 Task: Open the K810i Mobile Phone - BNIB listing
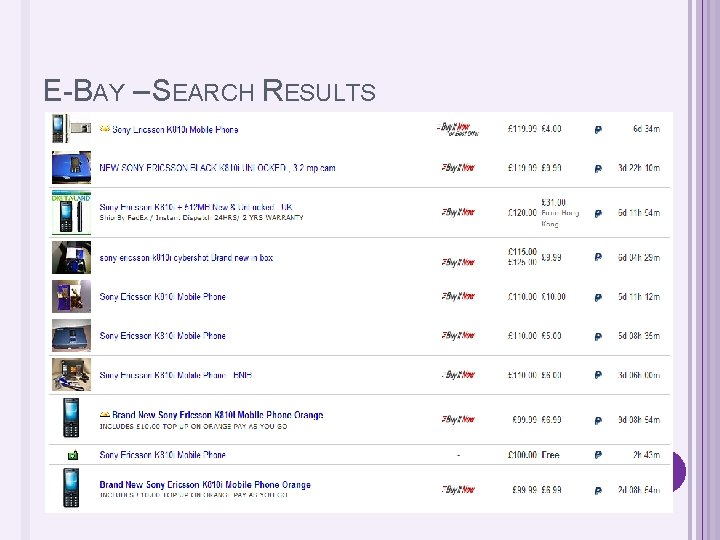click(x=175, y=375)
